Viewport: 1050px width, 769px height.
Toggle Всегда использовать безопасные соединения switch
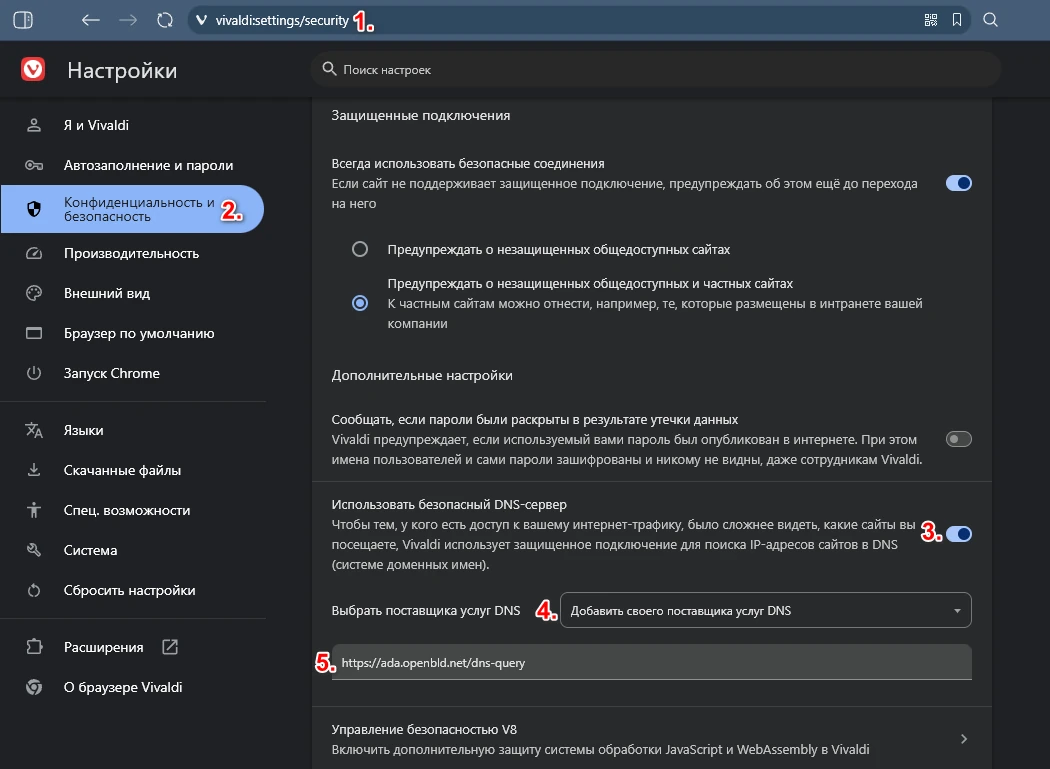(958, 183)
